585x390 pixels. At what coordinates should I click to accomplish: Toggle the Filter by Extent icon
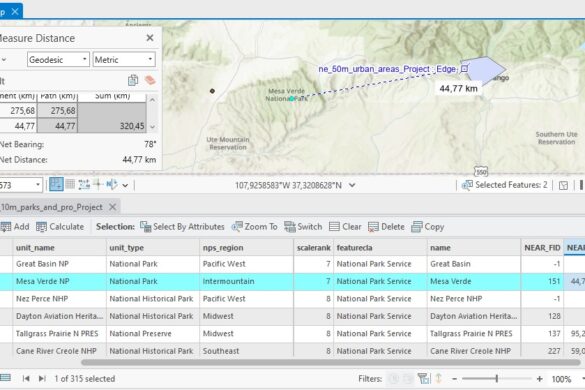click(x=423, y=378)
